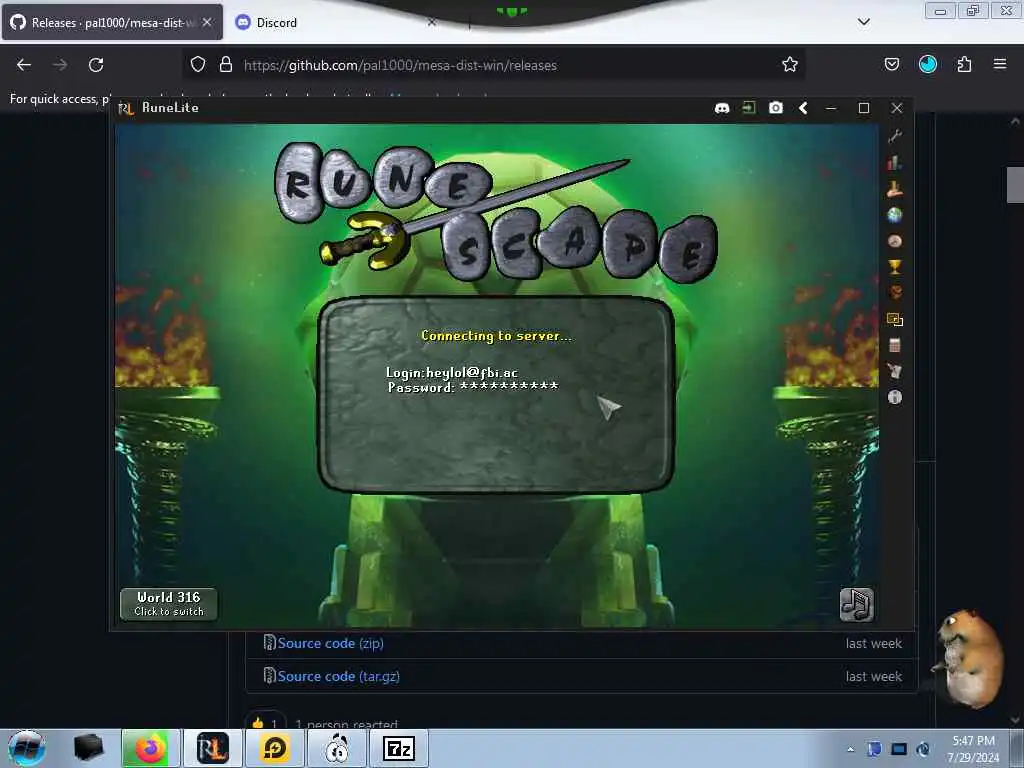
Task: Click the github.com URL address bar
Action: 493,65
